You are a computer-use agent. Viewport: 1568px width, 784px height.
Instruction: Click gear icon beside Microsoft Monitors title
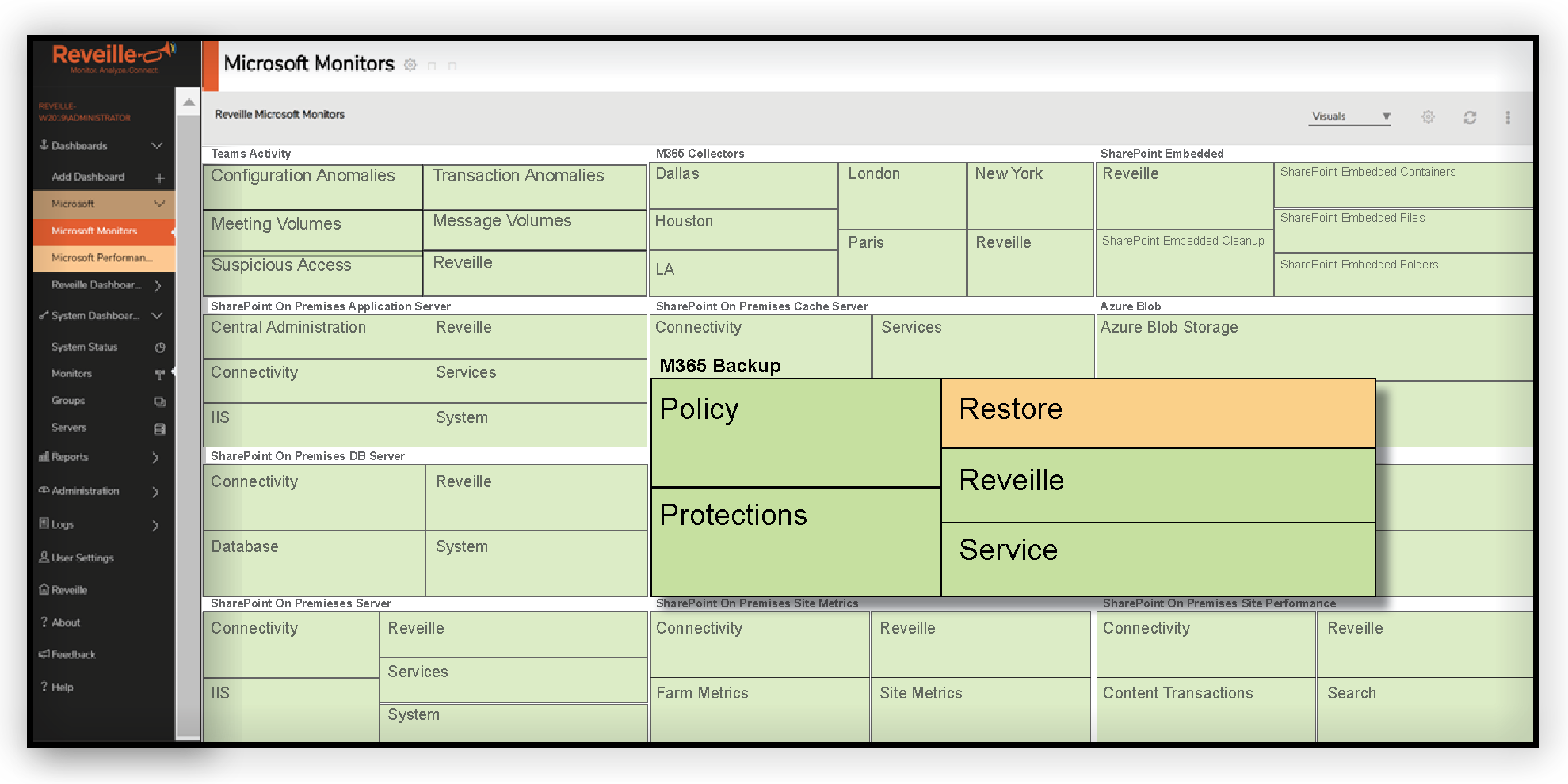click(410, 66)
